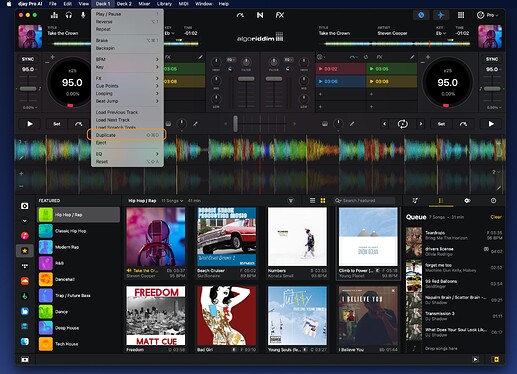Screen dimensions: 517x374
Task: Click Deck 2 Set cue button
Action: 441,124
